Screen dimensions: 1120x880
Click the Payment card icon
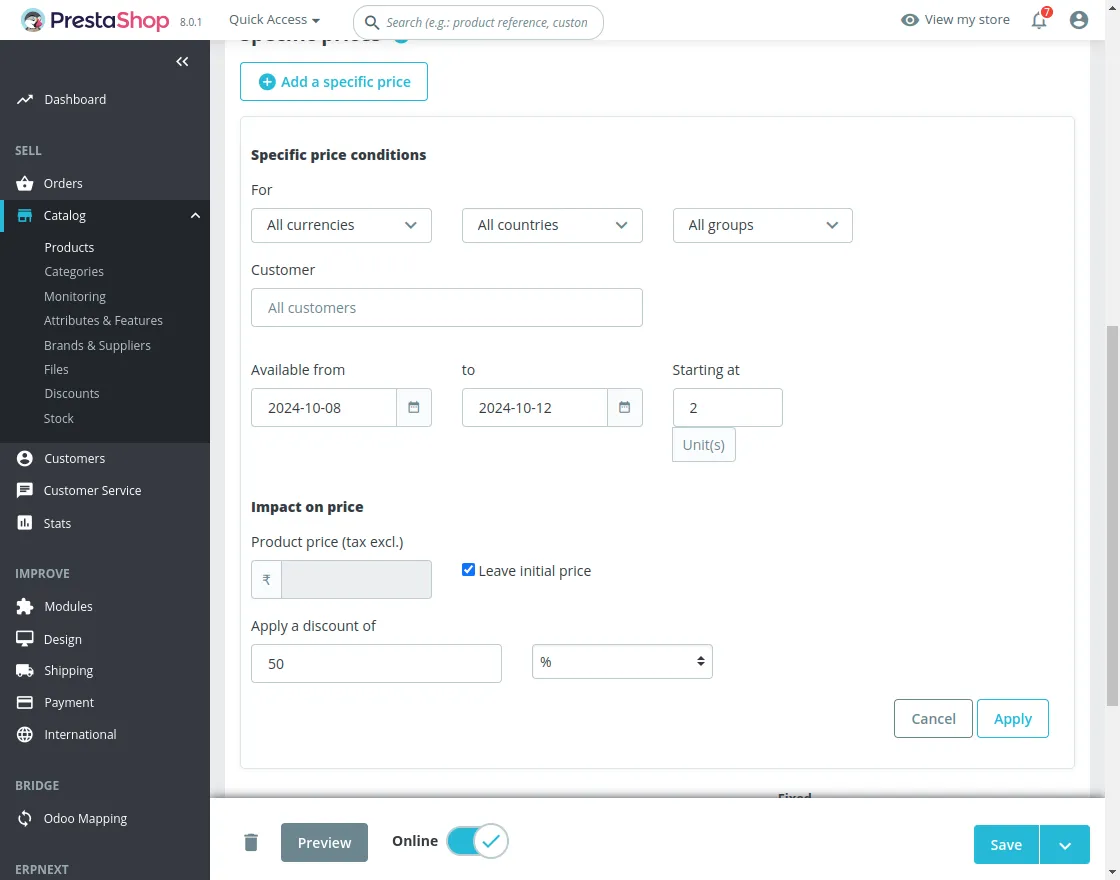pyautogui.click(x=25, y=703)
